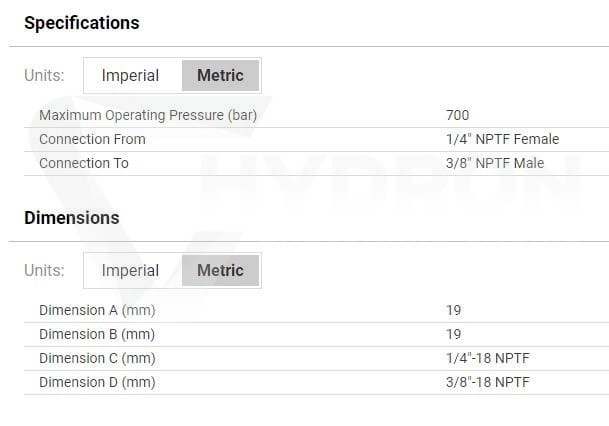The height and width of the screenshot is (426, 609).
Task: Click the 3/8"-18 NPTF value
Action: click(488, 383)
